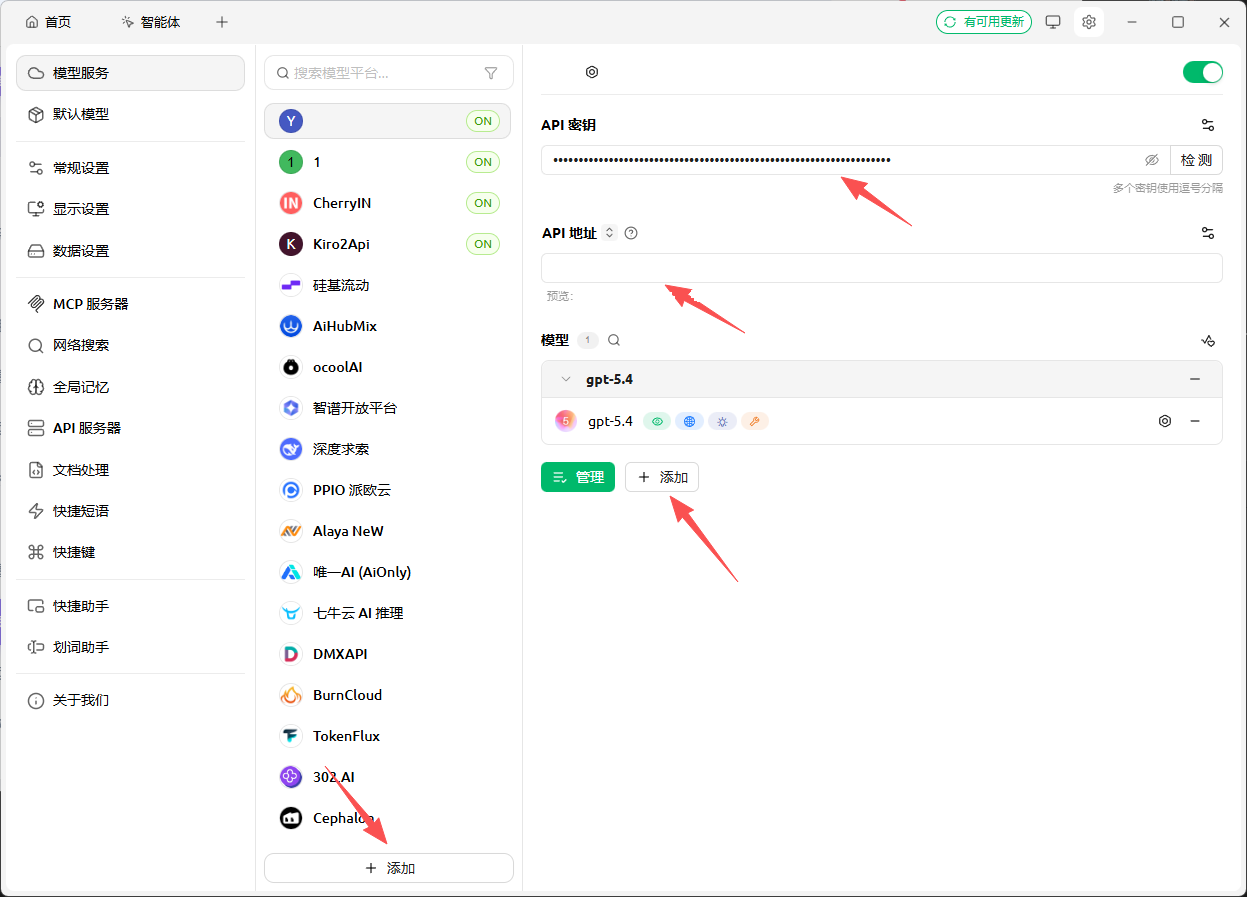Click the globe badge on gpt-5.4
1247x897 pixels.
(x=689, y=421)
